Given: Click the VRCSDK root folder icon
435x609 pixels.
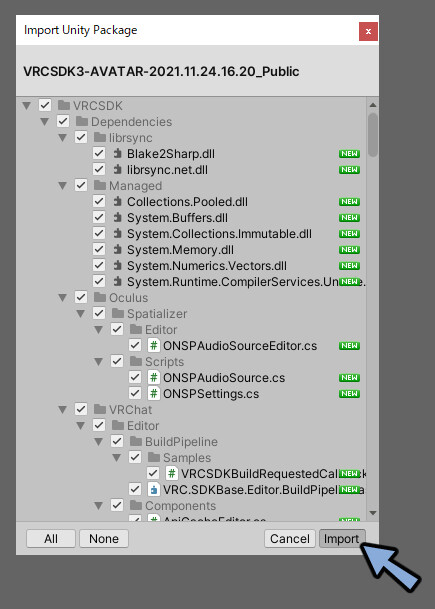Looking at the screenshot, I should [x=64, y=105].
